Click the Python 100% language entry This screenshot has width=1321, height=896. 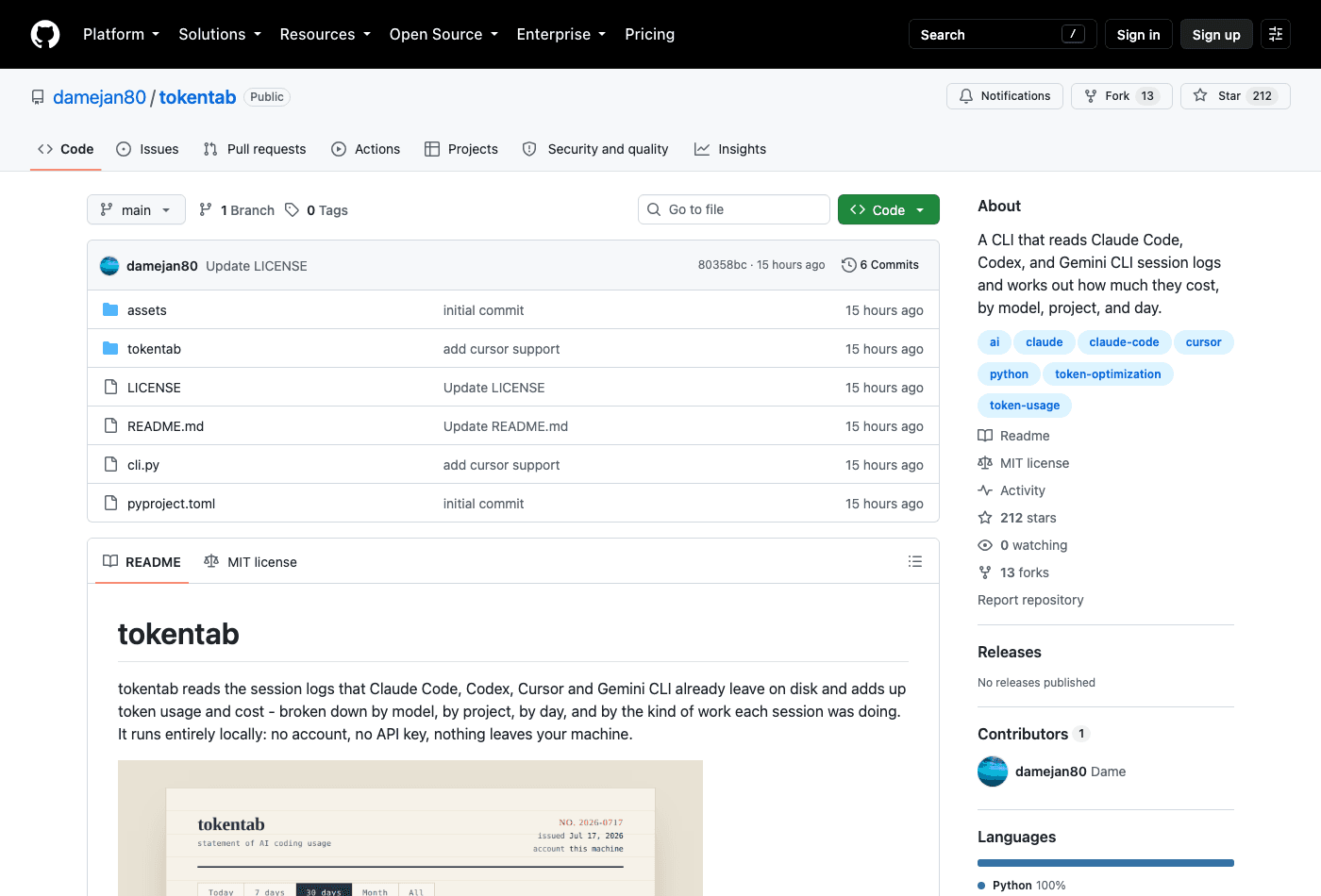point(1022,886)
